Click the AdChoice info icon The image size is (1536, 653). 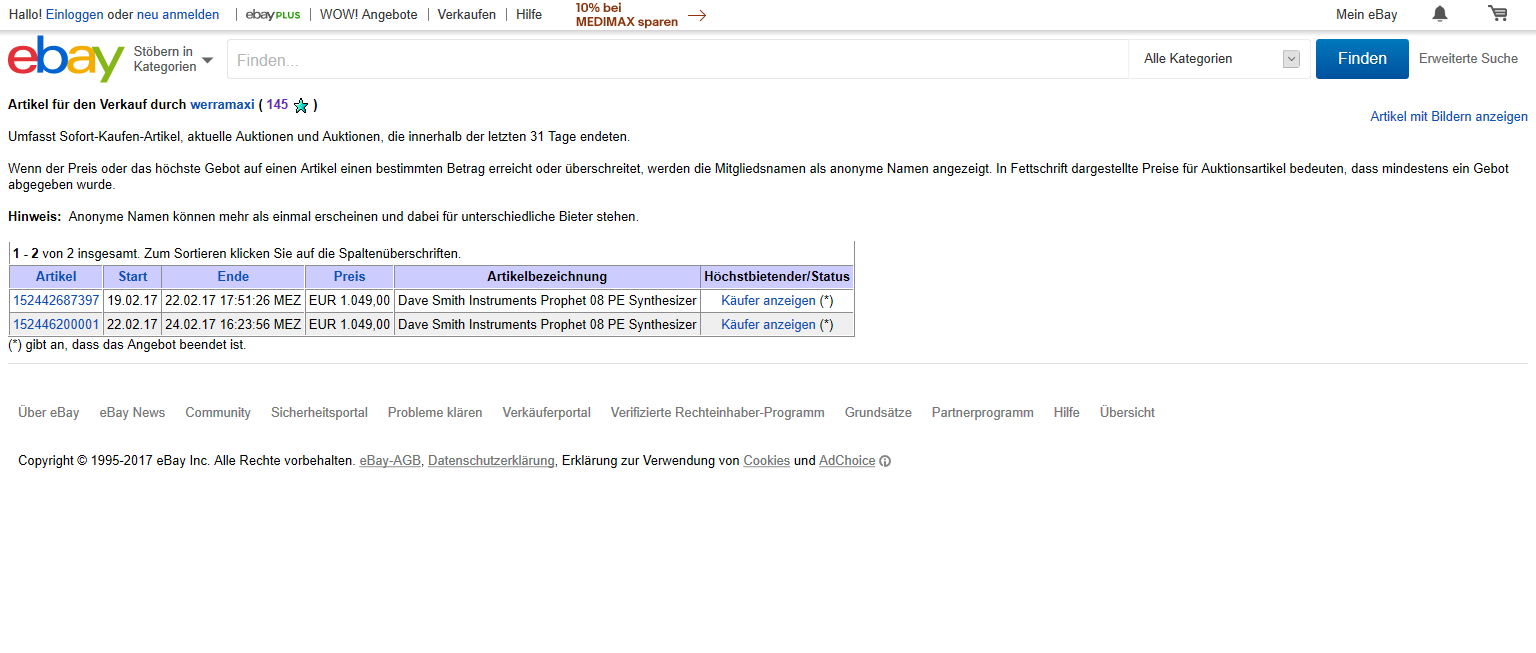885,461
